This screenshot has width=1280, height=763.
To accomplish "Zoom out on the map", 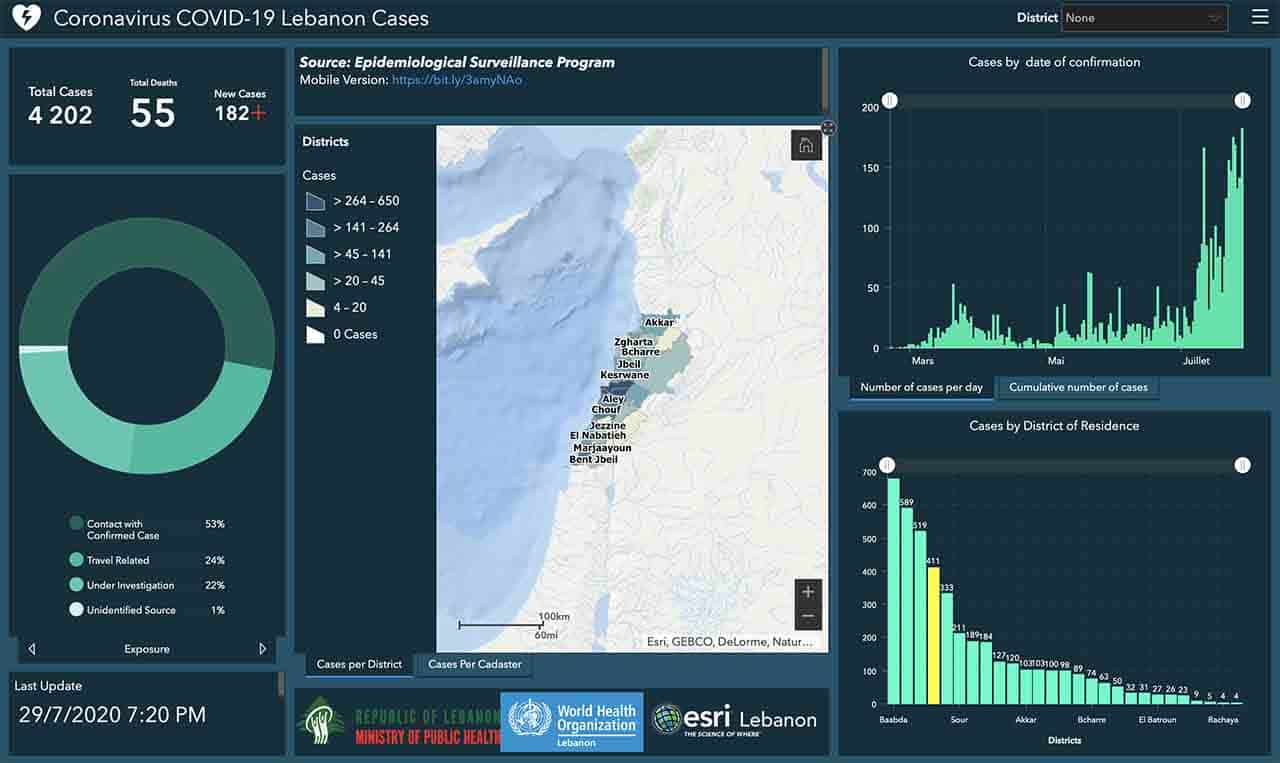I will (x=808, y=617).
